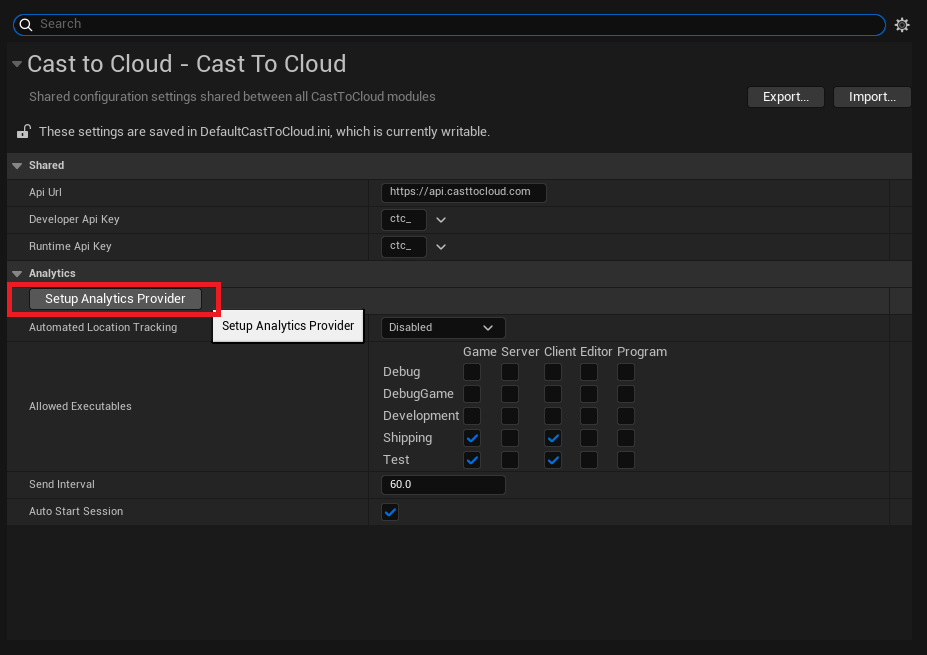Click the search magnifier icon
The width and height of the screenshot is (927, 655).
[x=24, y=24]
